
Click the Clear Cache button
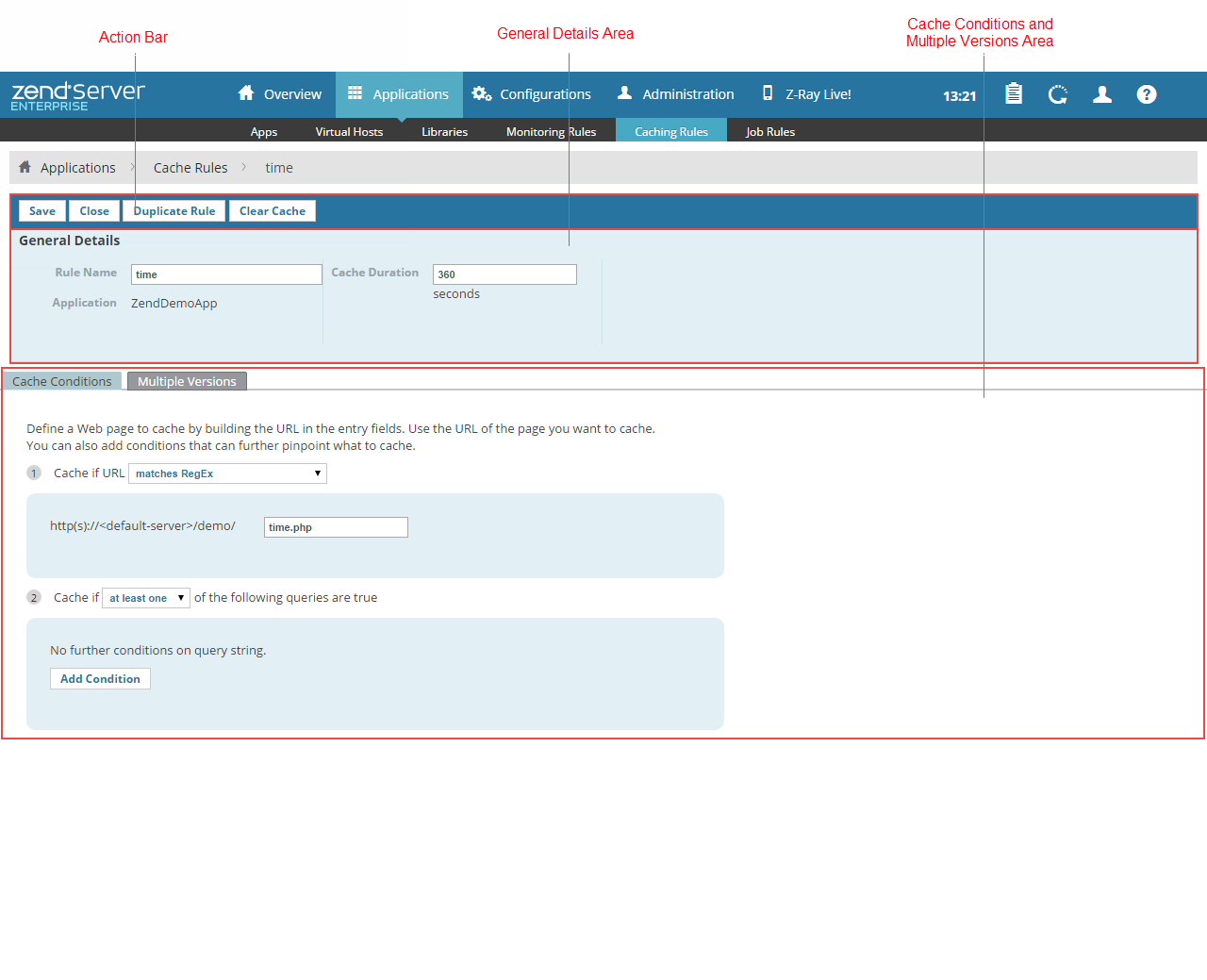point(273,211)
